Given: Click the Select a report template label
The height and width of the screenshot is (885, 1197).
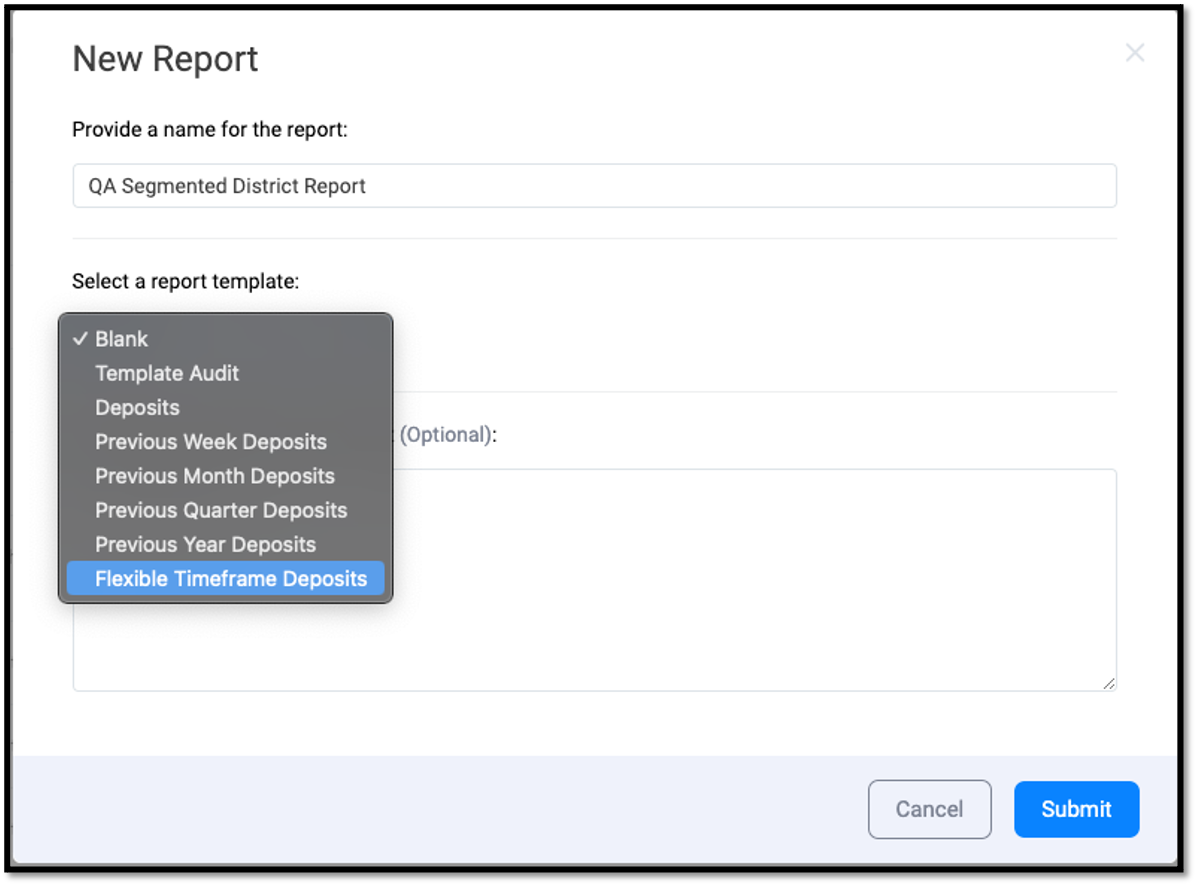Looking at the screenshot, I should tap(186, 281).
